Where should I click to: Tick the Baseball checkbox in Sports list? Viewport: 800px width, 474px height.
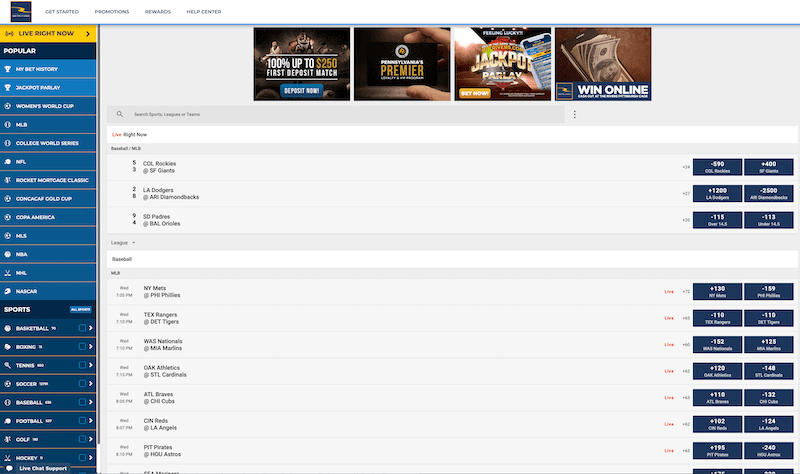82,402
